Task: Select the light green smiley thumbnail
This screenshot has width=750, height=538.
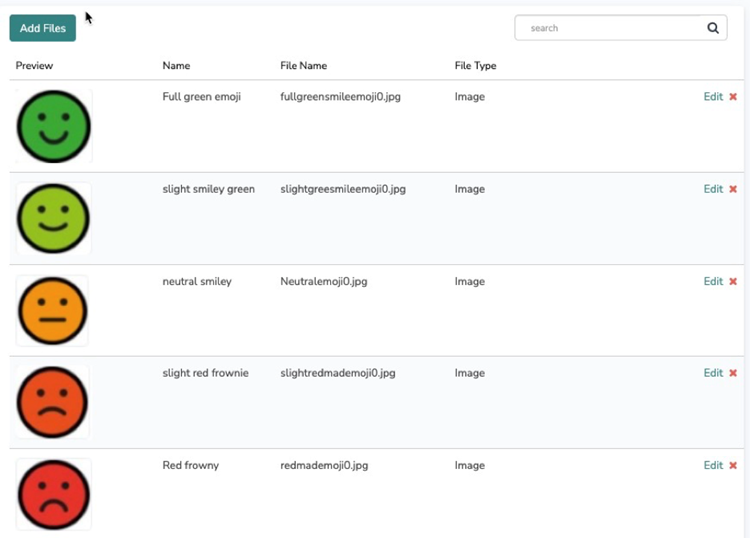Action: pos(54,218)
